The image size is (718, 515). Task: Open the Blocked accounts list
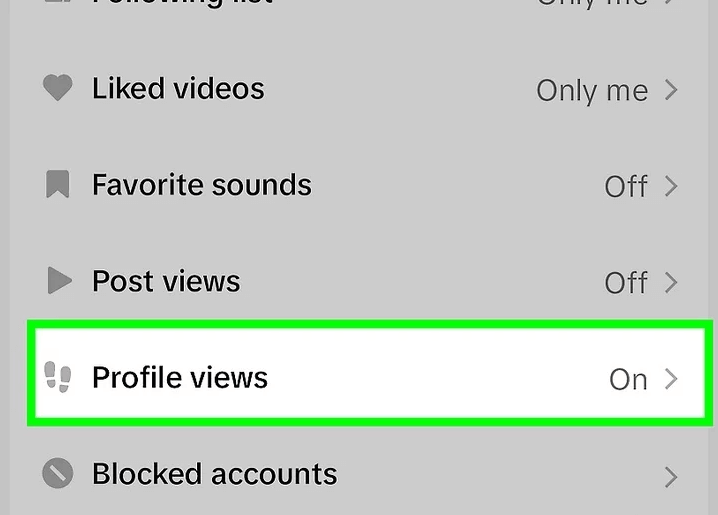[359, 474]
